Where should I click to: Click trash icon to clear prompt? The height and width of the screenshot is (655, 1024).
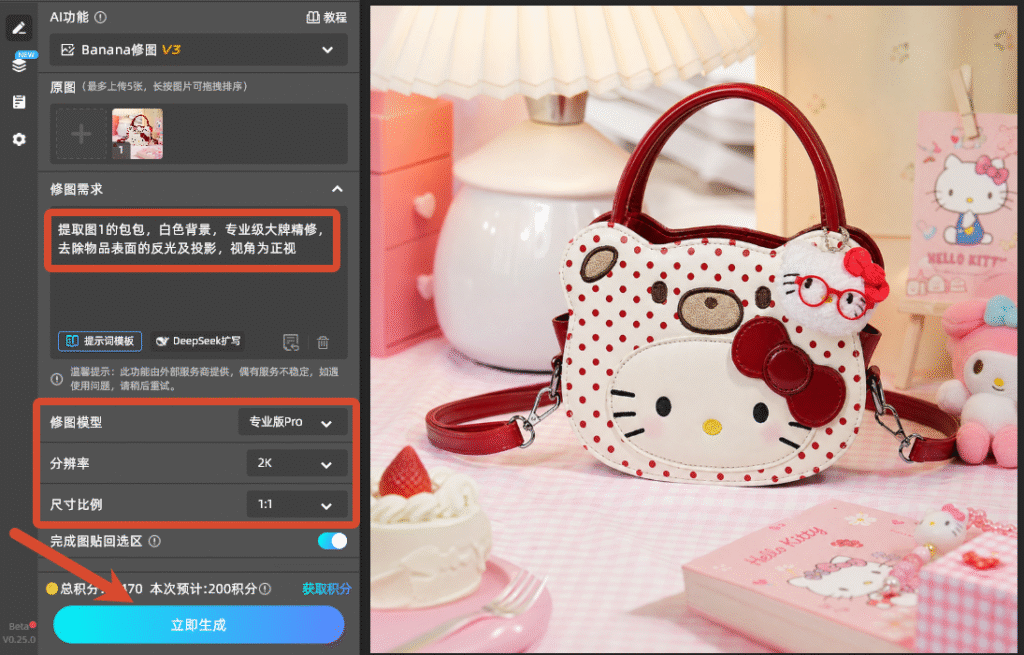323,342
